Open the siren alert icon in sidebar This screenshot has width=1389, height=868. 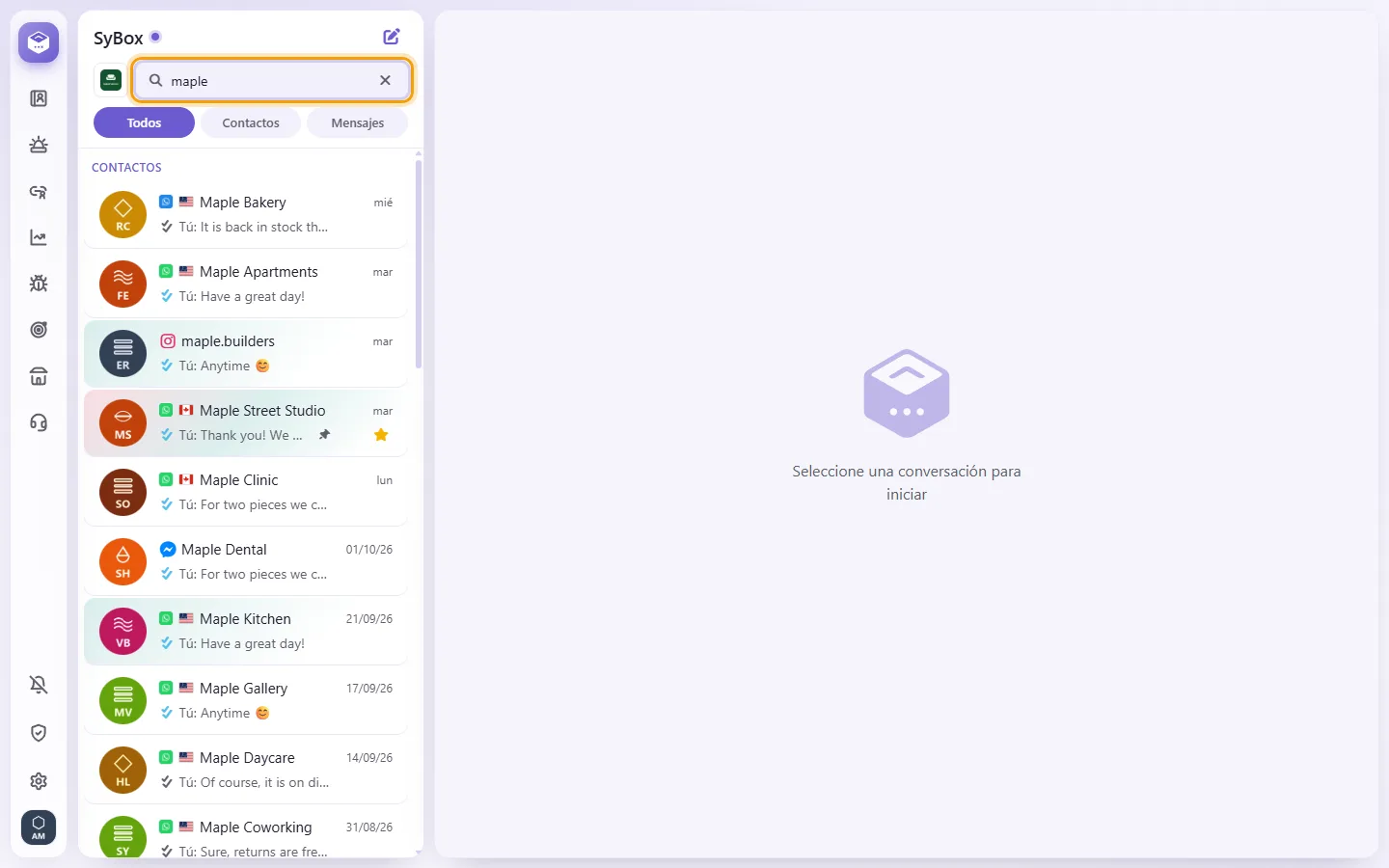pyautogui.click(x=39, y=145)
